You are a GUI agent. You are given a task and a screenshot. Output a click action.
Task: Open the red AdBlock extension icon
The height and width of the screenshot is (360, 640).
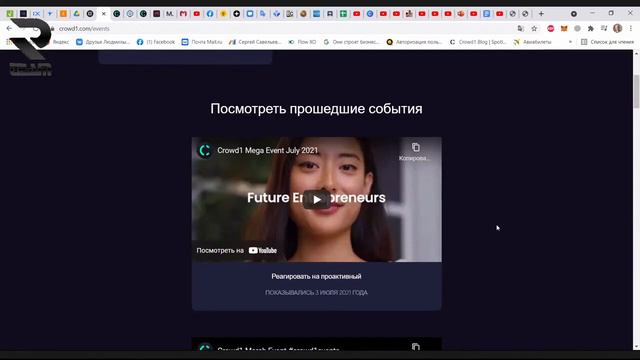click(x=551, y=29)
